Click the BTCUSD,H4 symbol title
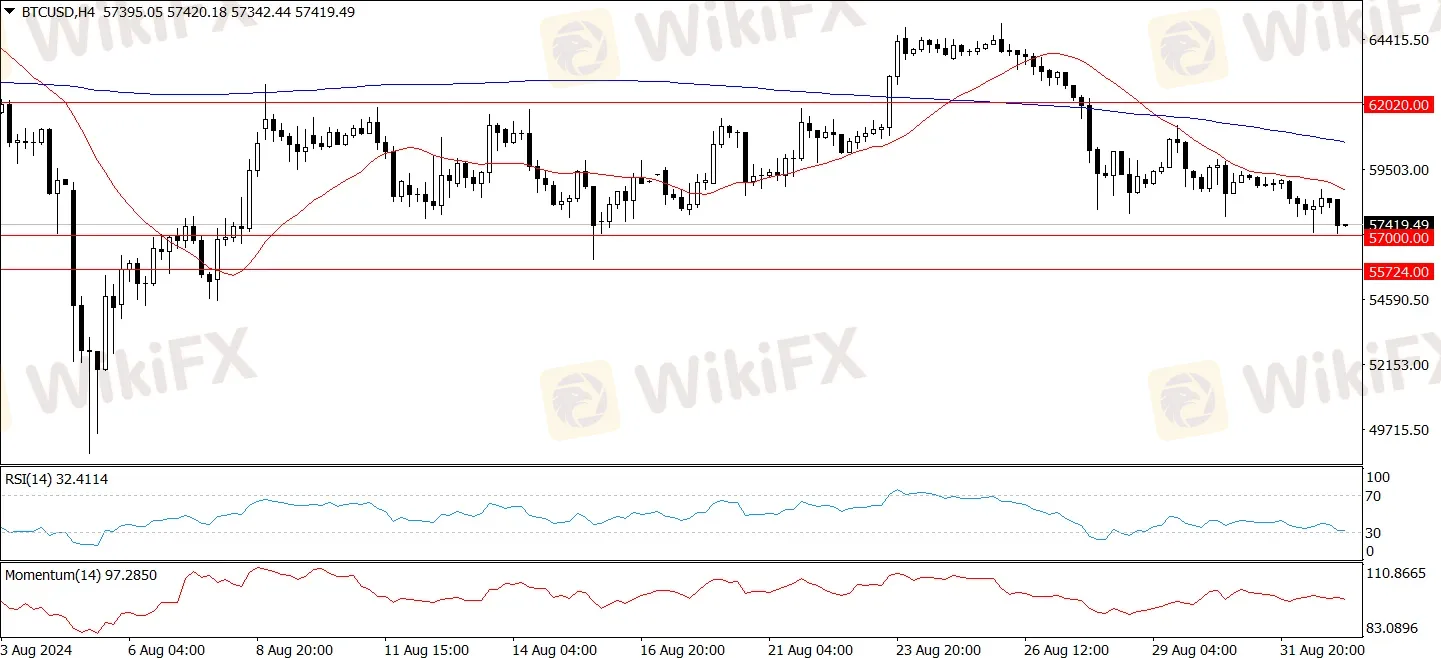 coord(56,12)
